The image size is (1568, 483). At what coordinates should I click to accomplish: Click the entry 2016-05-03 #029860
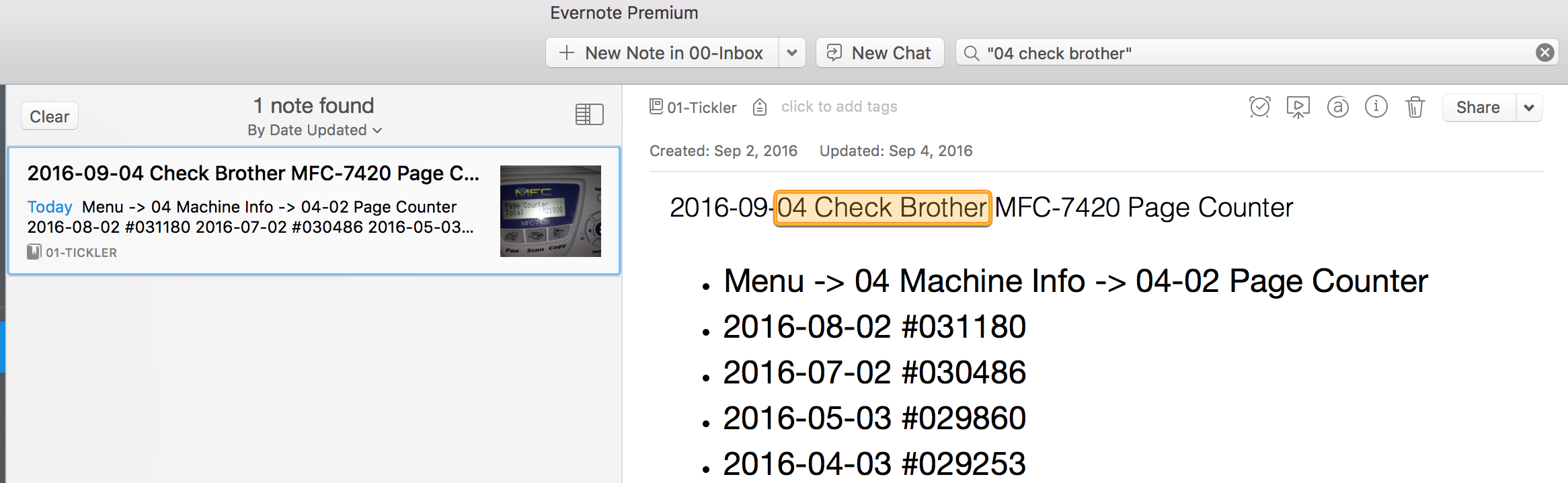point(875,418)
